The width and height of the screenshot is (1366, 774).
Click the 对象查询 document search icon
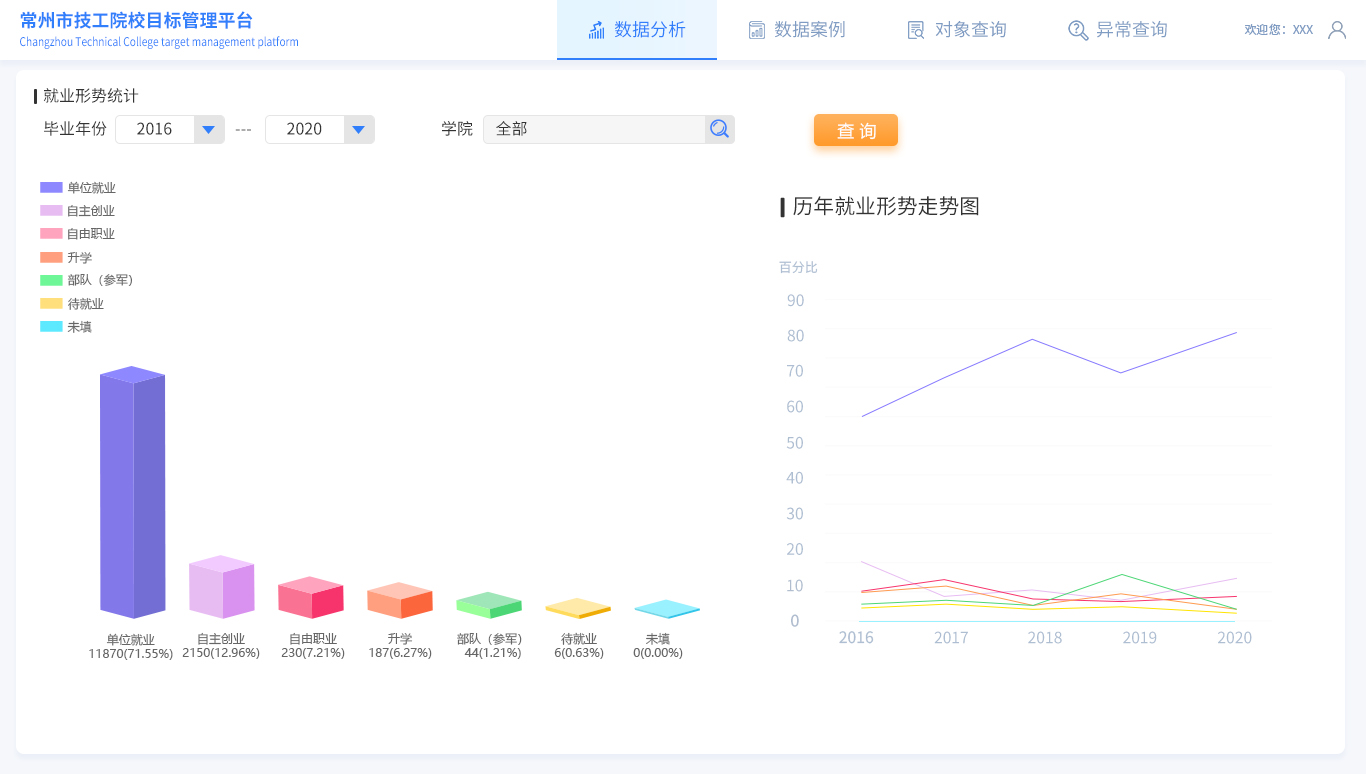(x=916, y=30)
